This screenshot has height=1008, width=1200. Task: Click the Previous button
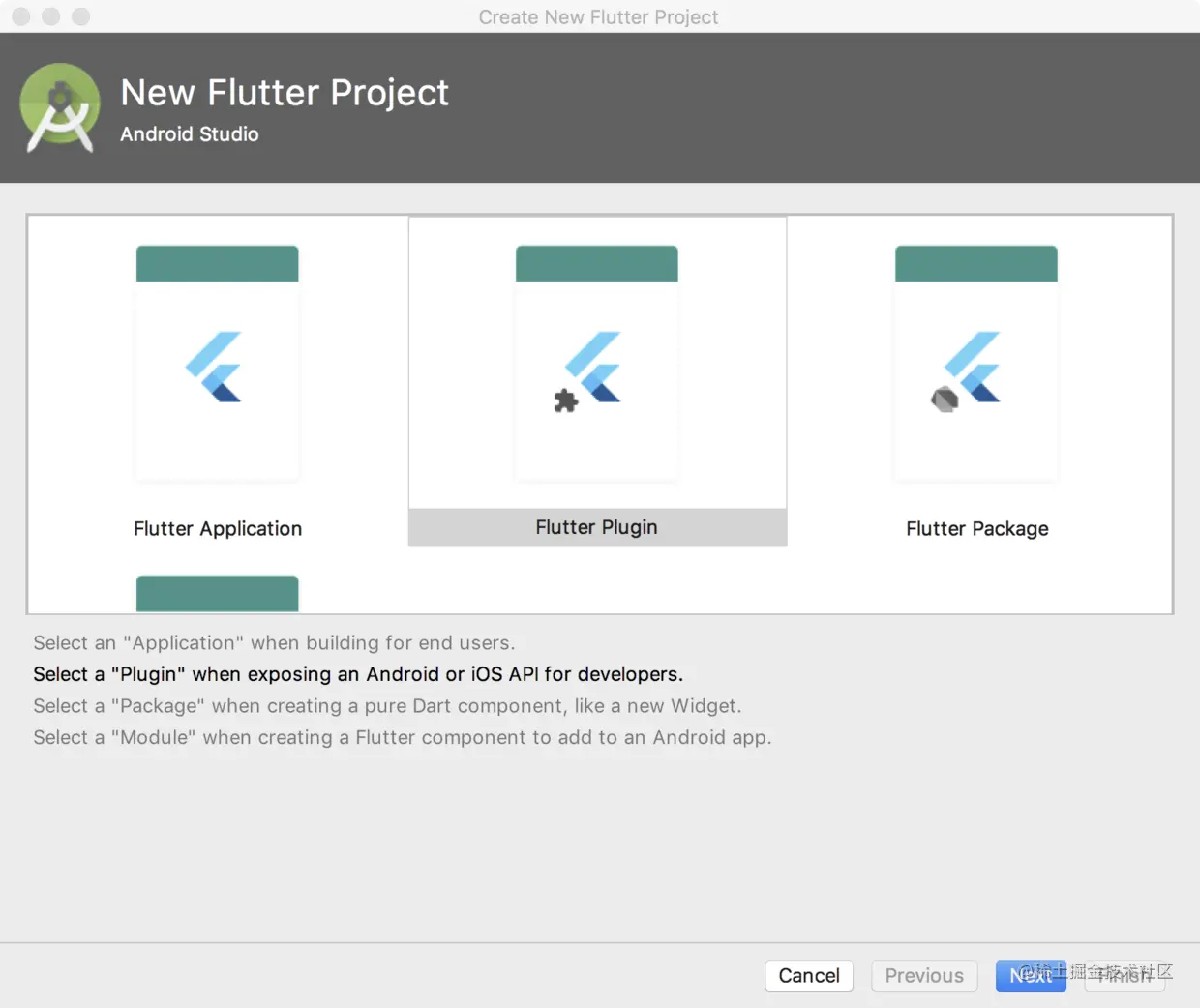click(x=924, y=975)
